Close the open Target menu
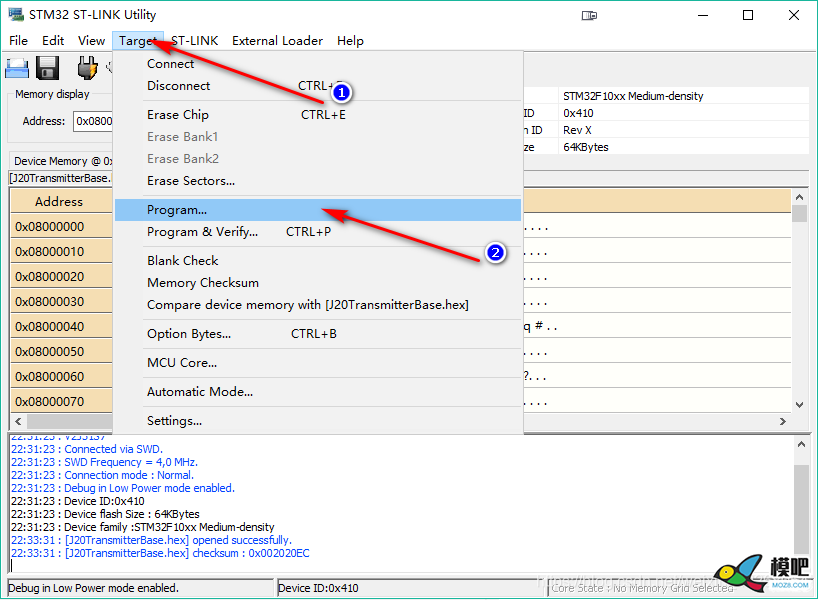The height and width of the screenshot is (600, 818). tap(138, 41)
